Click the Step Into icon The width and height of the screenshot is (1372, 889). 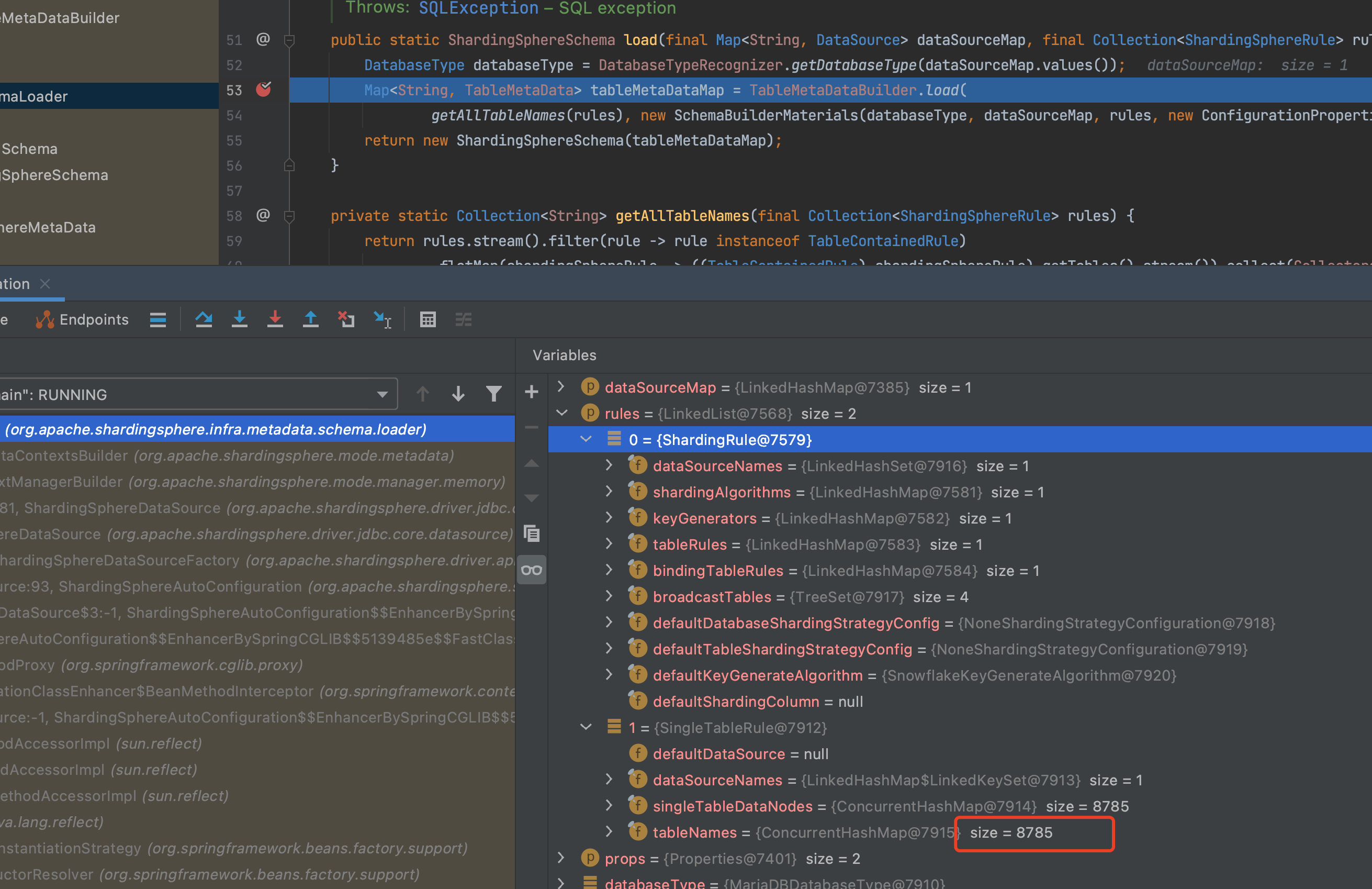pos(240,319)
